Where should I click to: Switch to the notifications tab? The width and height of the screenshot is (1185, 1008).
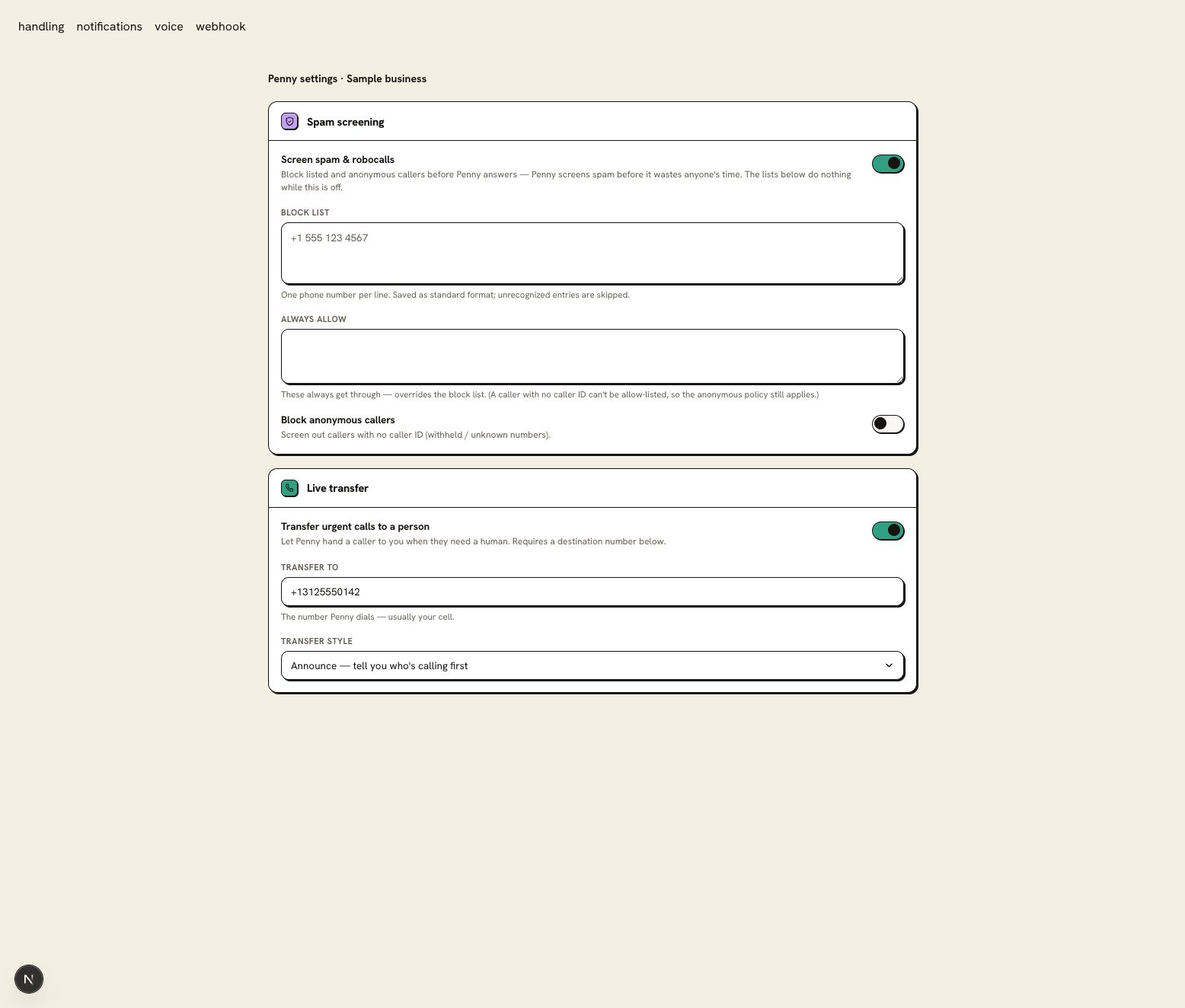[109, 27]
